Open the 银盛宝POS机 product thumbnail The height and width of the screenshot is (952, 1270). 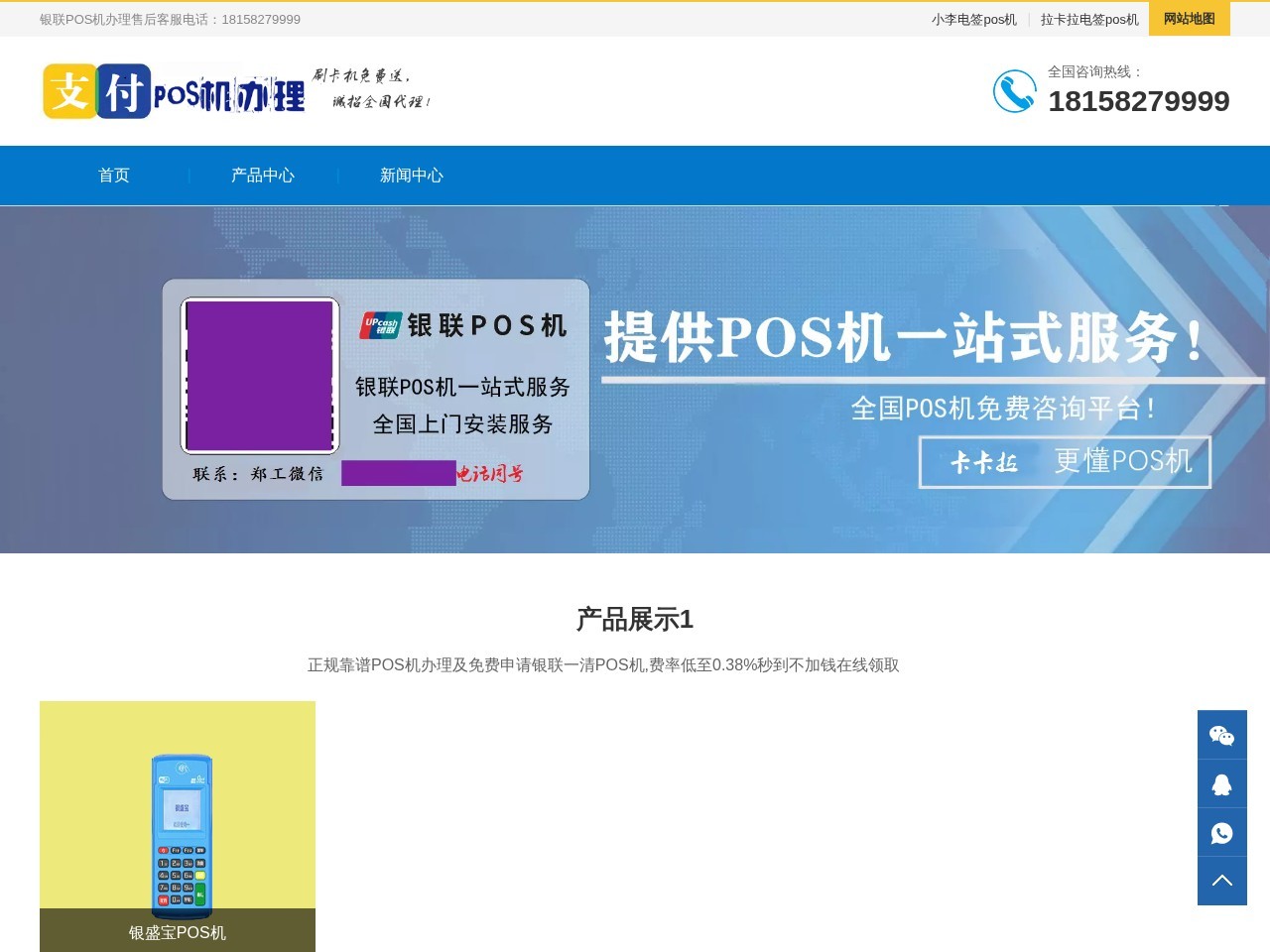[178, 826]
